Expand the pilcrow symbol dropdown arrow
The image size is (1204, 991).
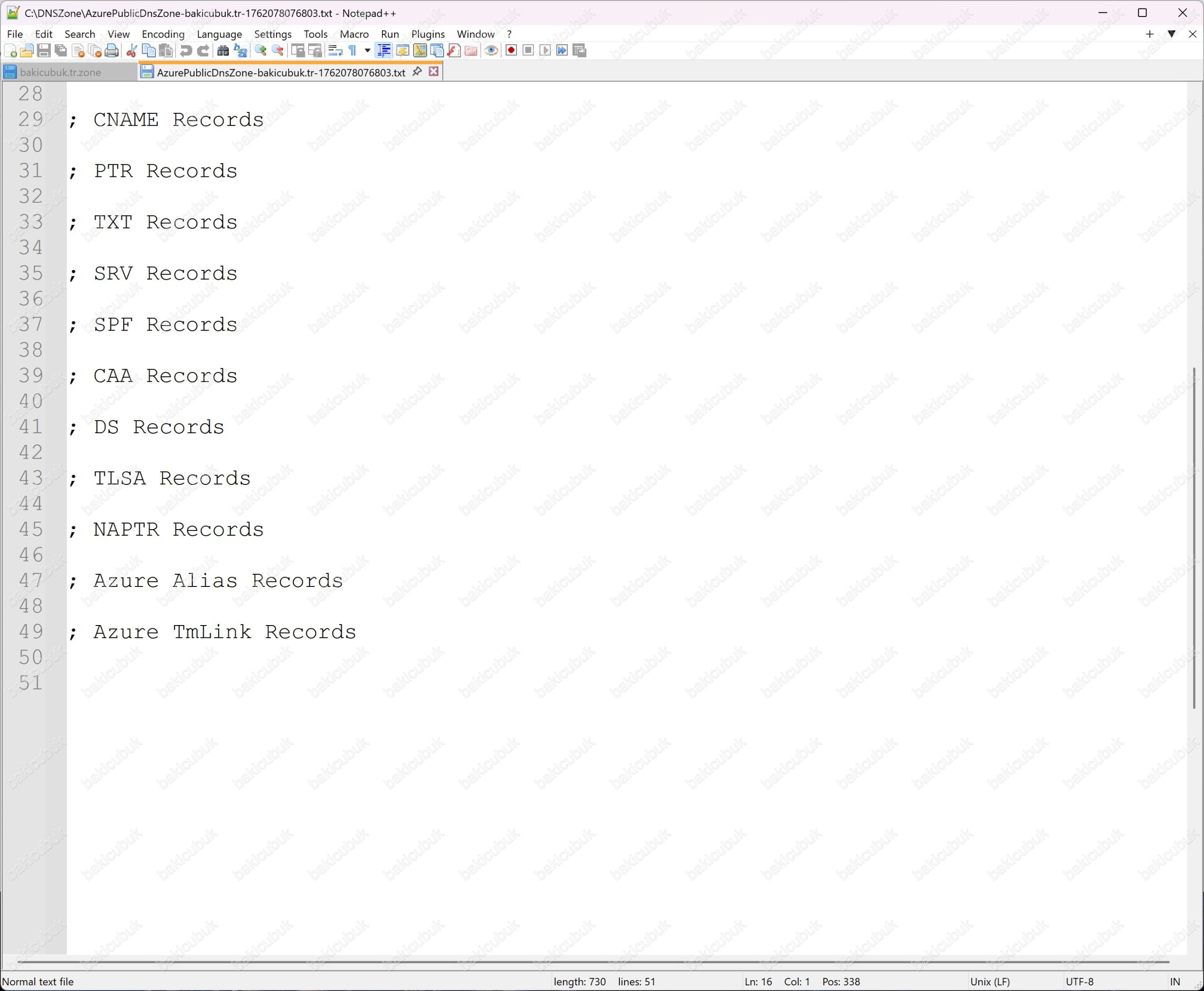pyautogui.click(x=367, y=51)
